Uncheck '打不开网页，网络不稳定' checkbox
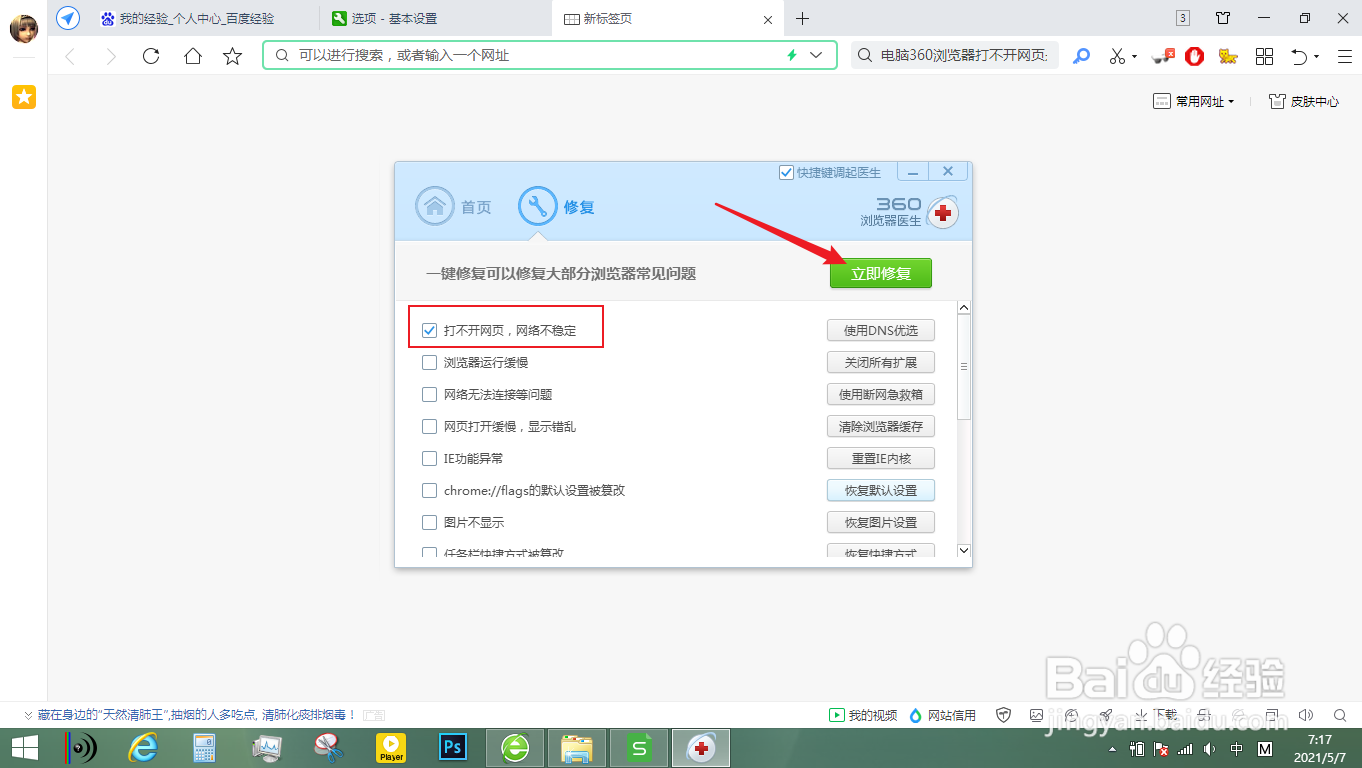The image size is (1362, 768). click(430, 330)
